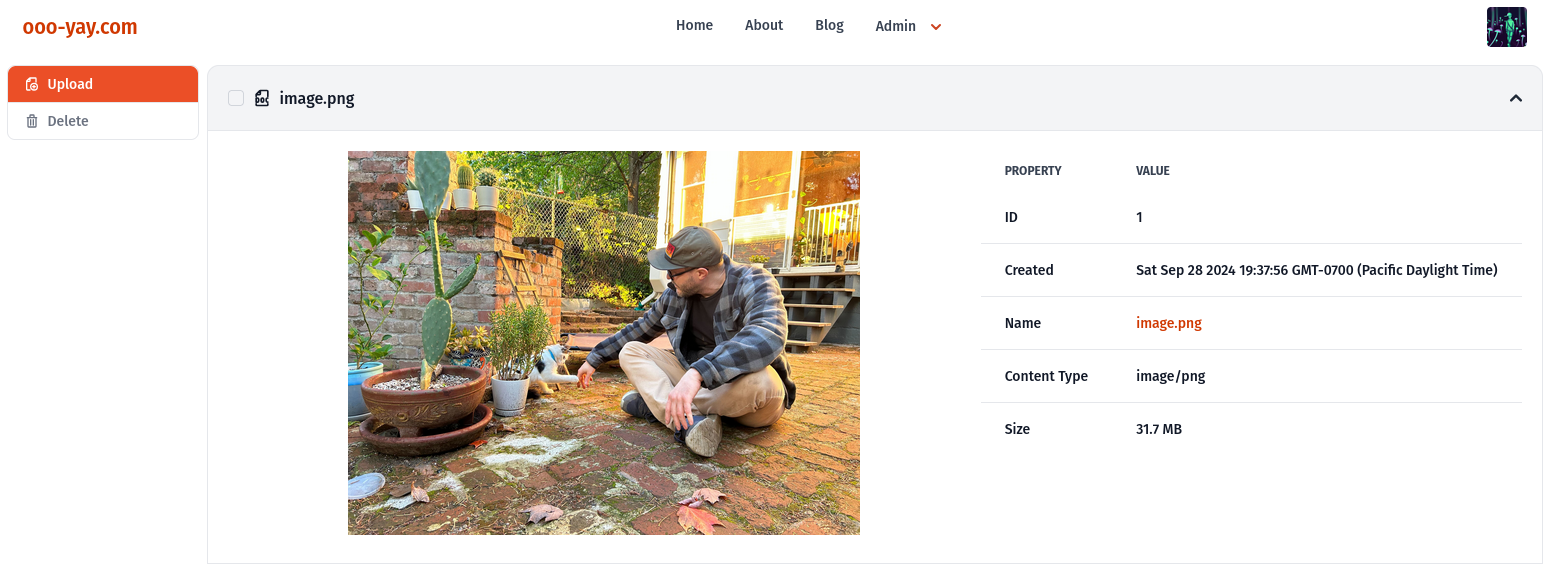The image size is (1550, 574).
Task: Click the image.png title in panel header
Action: pyautogui.click(x=317, y=98)
